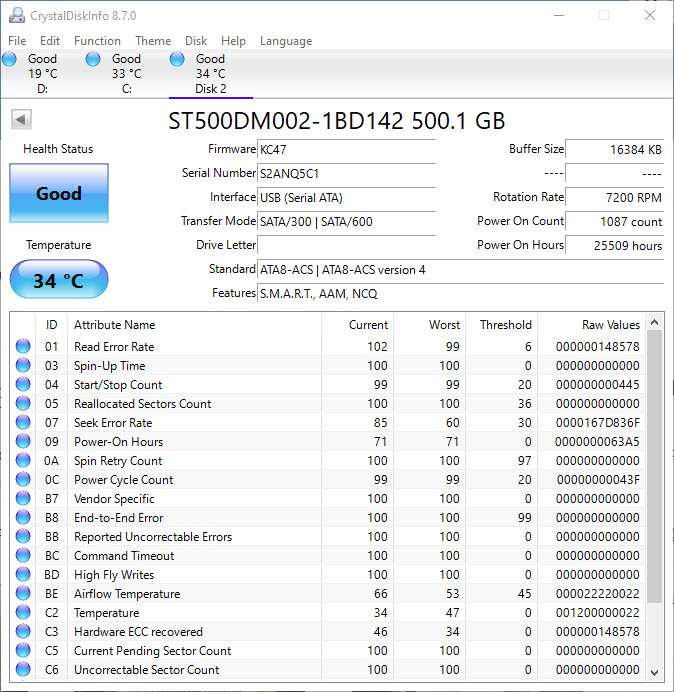Click the Transfer Mode field
Viewport: 674px width, 692px height.
[x=346, y=222]
